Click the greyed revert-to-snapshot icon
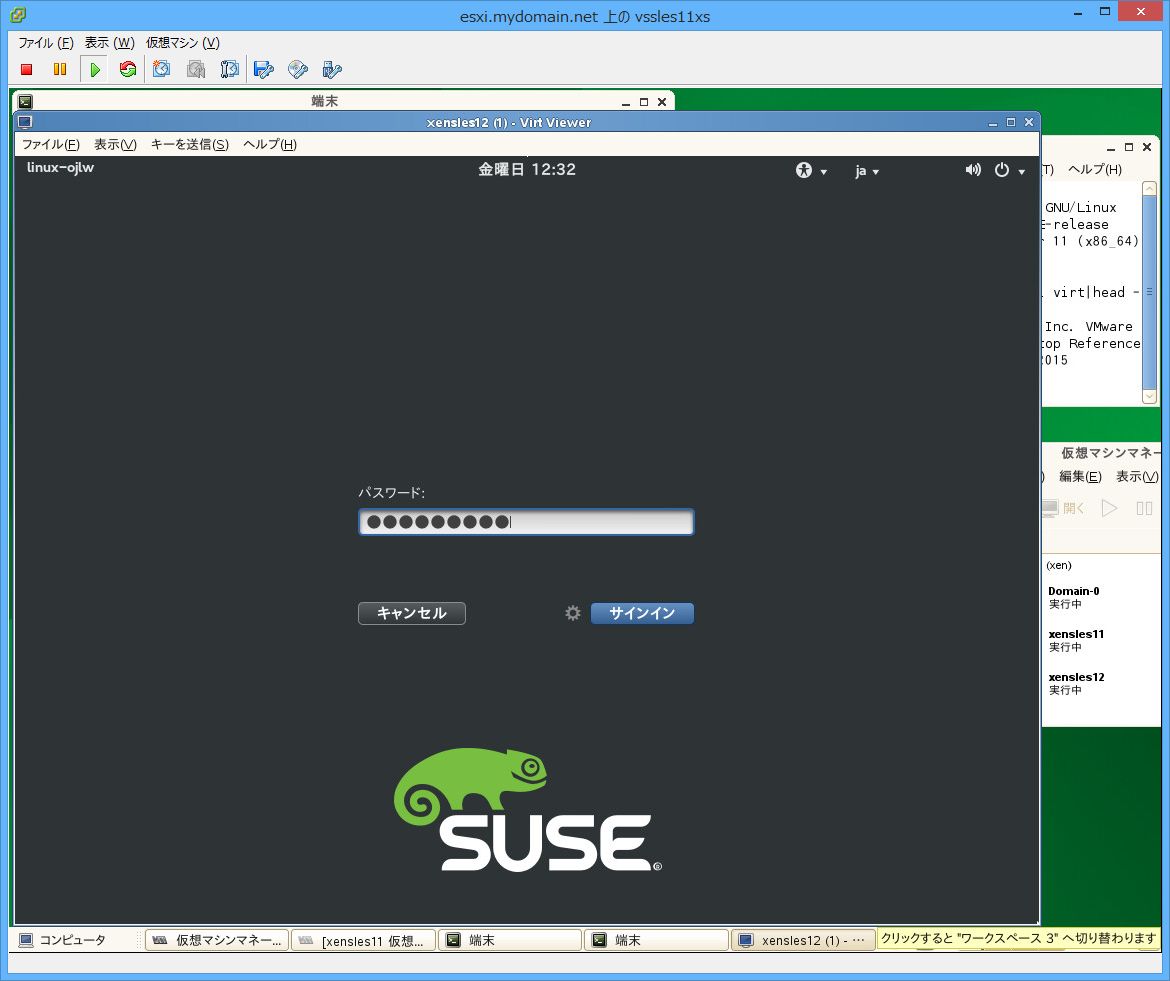Viewport: 1170px width, 981px height. pyautogui.click(x=195, y=69)
